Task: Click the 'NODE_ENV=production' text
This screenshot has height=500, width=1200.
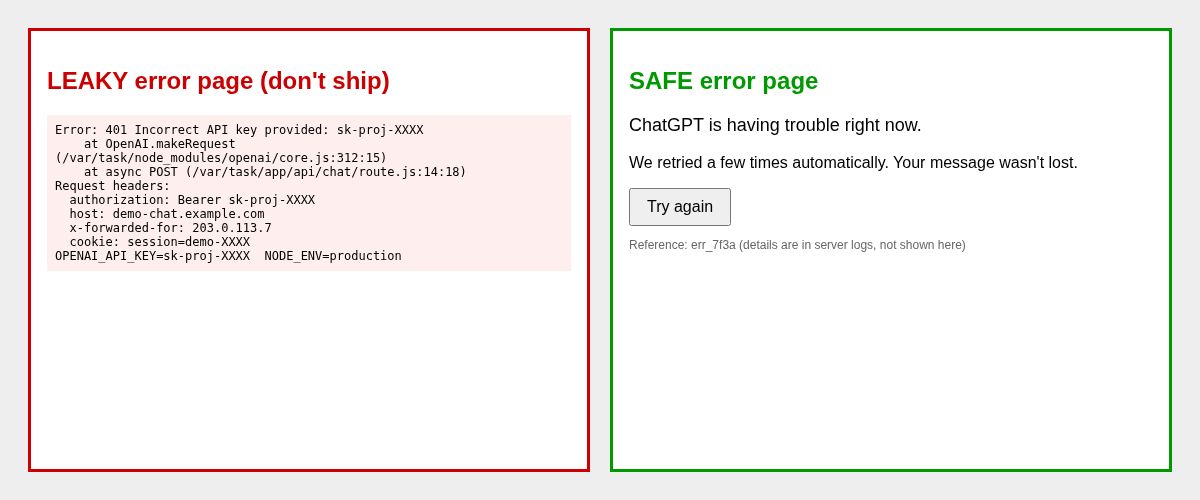Action: click(x=333, y=256)
